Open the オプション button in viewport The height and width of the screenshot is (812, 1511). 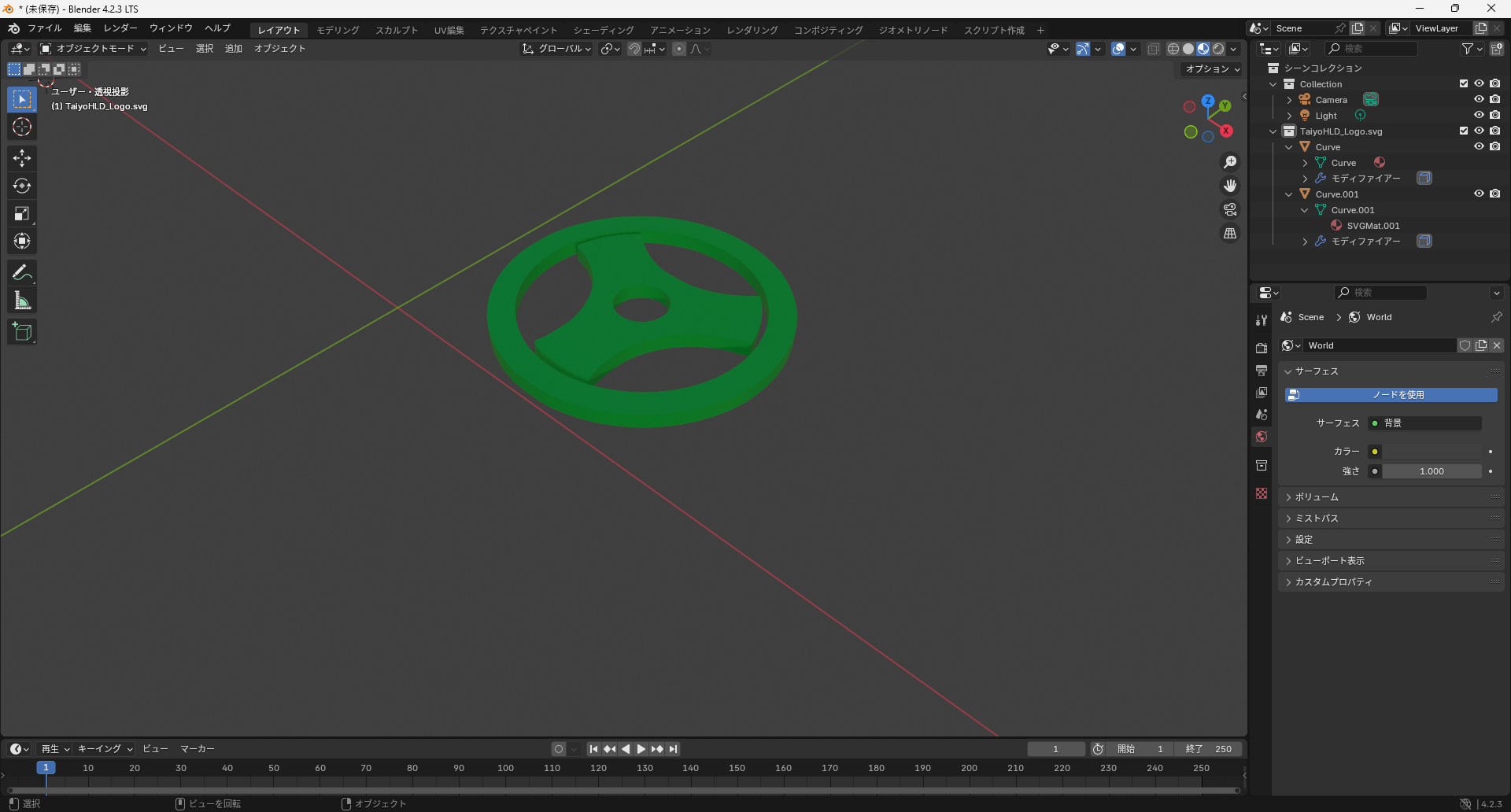coord(1212,69)
